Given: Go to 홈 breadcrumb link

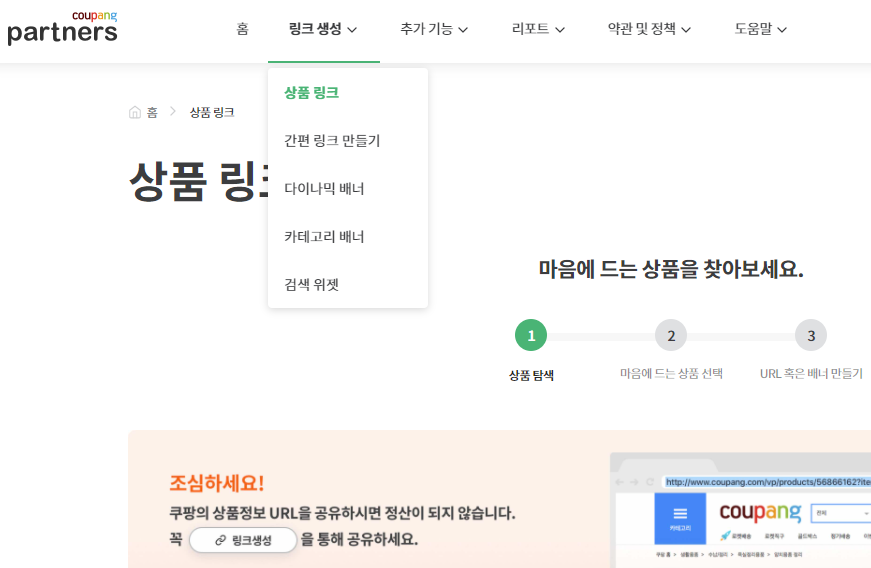Looking at the screenshot, I should coord(152,113).
